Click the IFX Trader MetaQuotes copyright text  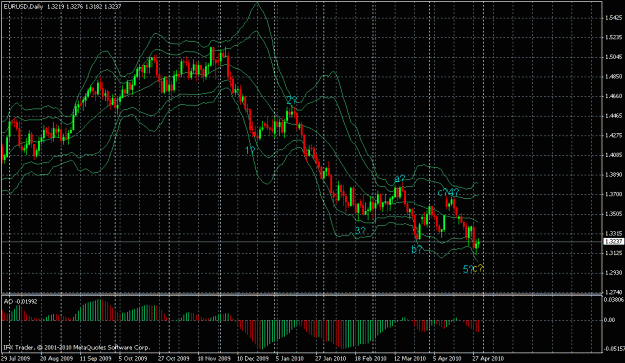point(76,347)
